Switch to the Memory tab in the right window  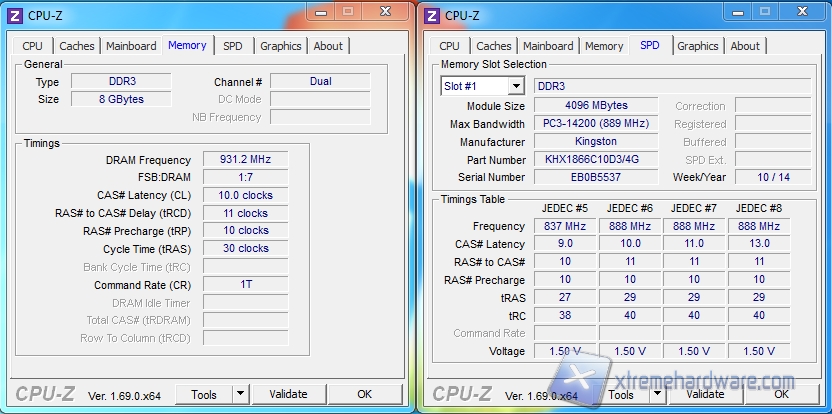[x=604, y=46]
